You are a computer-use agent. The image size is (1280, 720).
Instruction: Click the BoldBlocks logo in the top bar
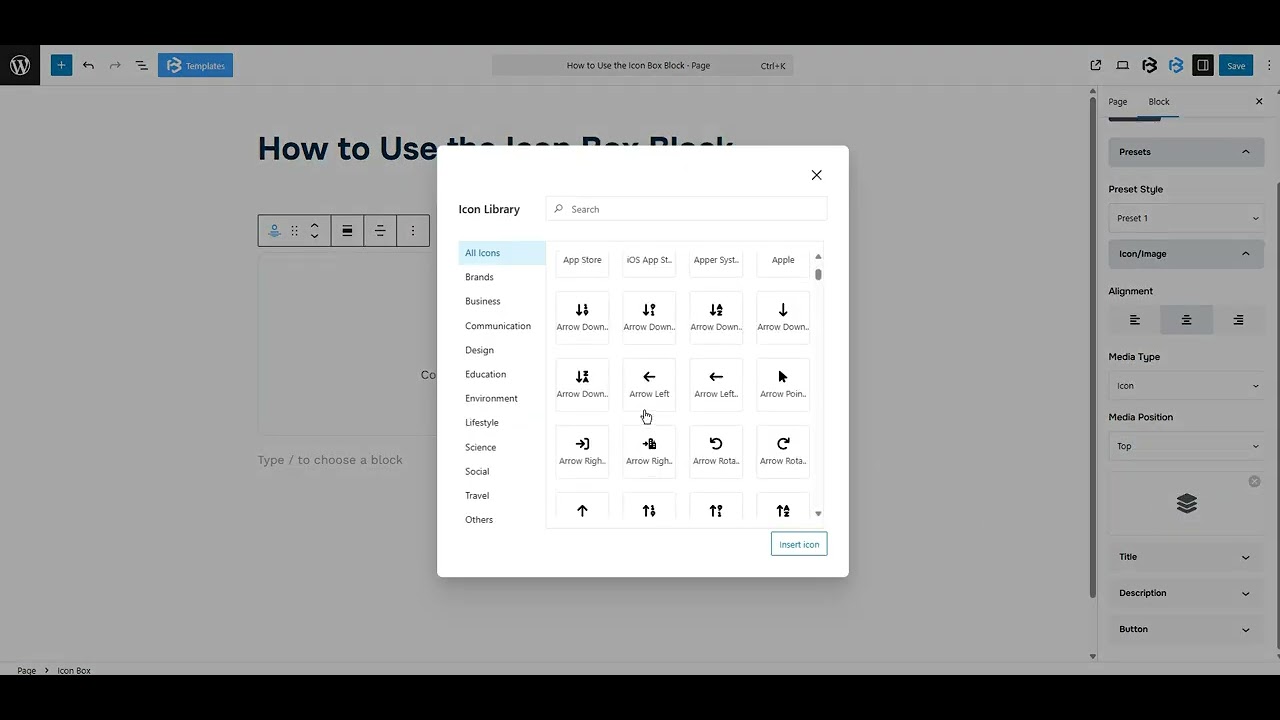1149,65
